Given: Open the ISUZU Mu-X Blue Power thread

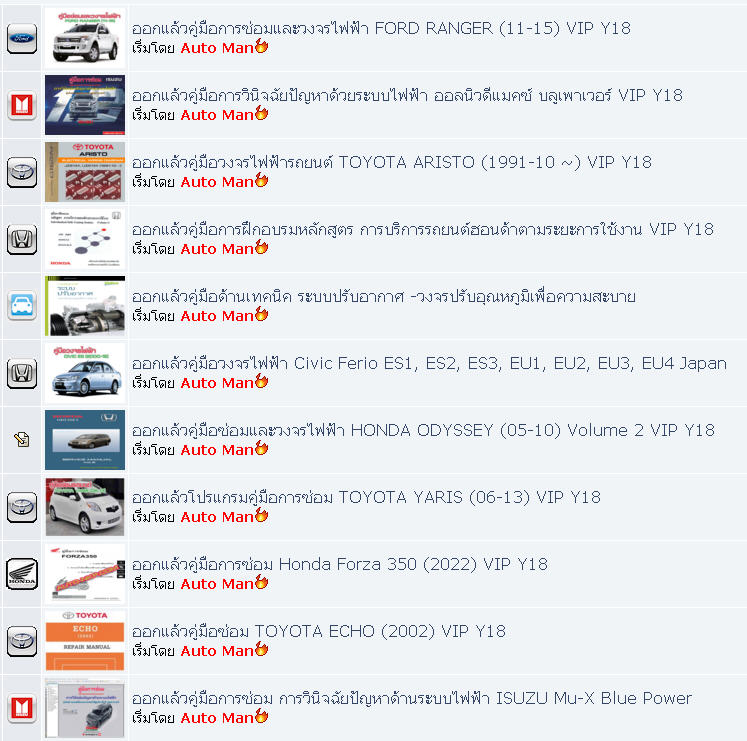Looking at the screenshot, I should click(412, 699).
